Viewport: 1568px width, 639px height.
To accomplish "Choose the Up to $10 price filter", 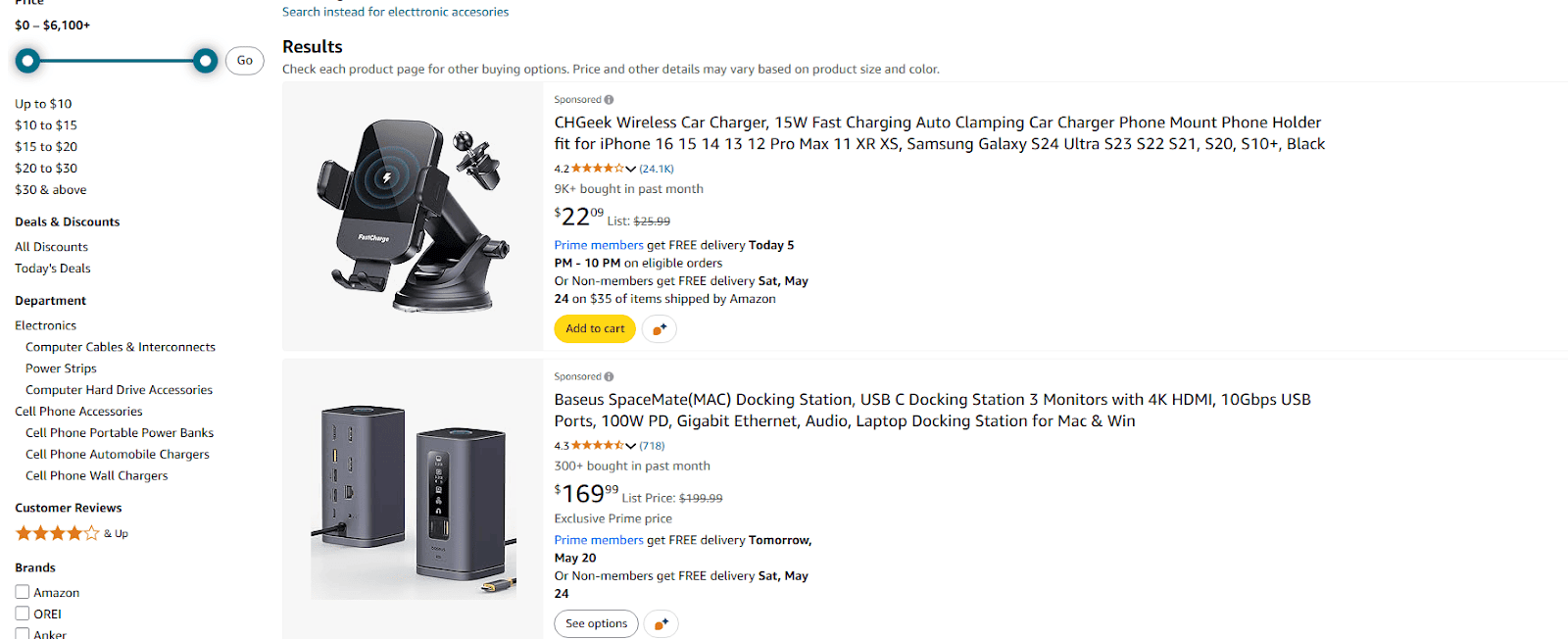I will click(x=43, y=104).
